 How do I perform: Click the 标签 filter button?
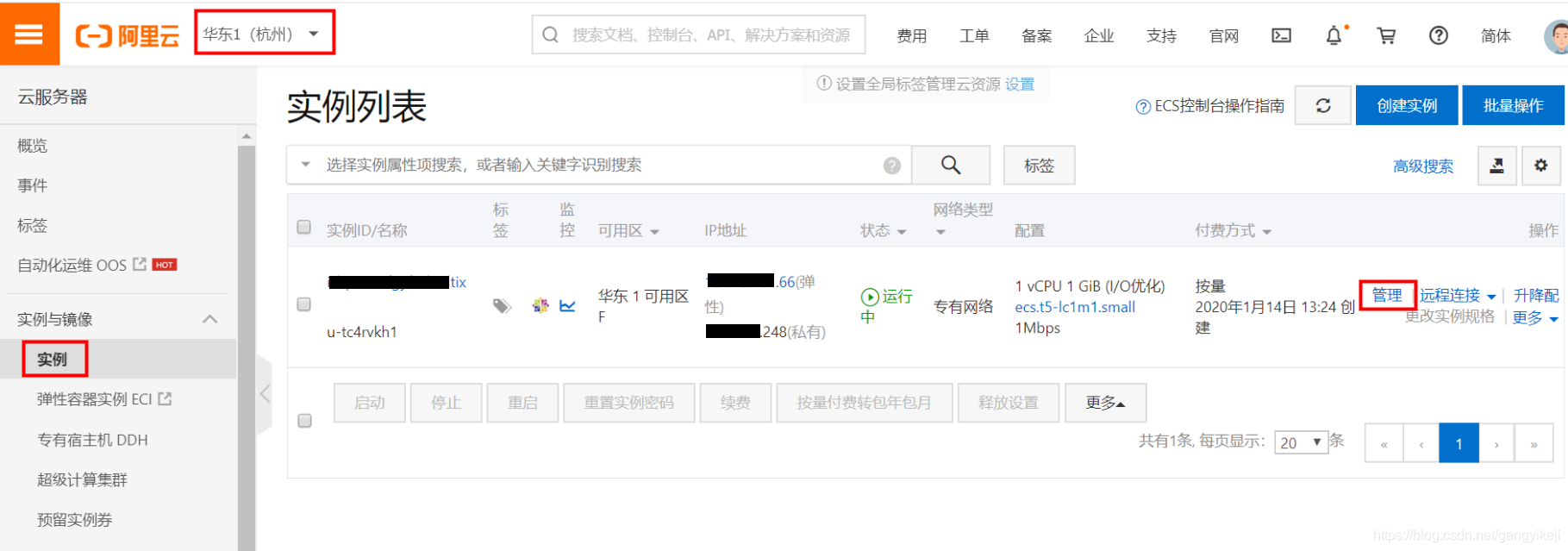tap(1039, 165)
